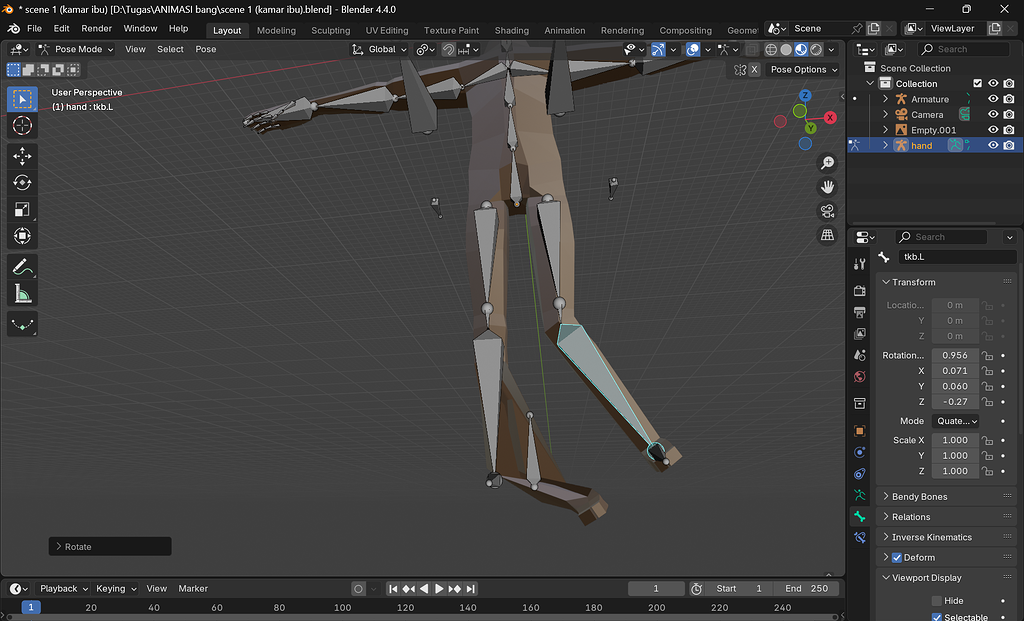This screenshot has width=1024, height=621.
Task: Activate the 3D Cursor tool
Action: (x=22, y=125)
